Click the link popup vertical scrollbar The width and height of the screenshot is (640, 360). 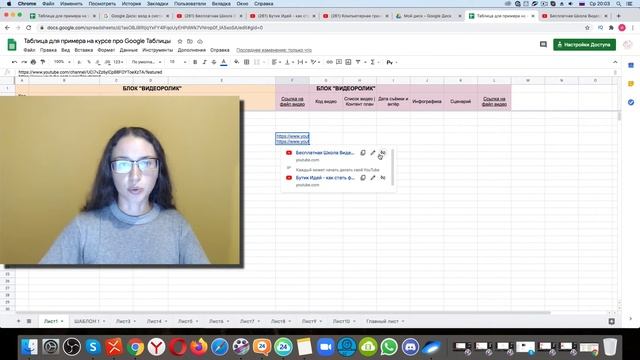tap(393, 167)
